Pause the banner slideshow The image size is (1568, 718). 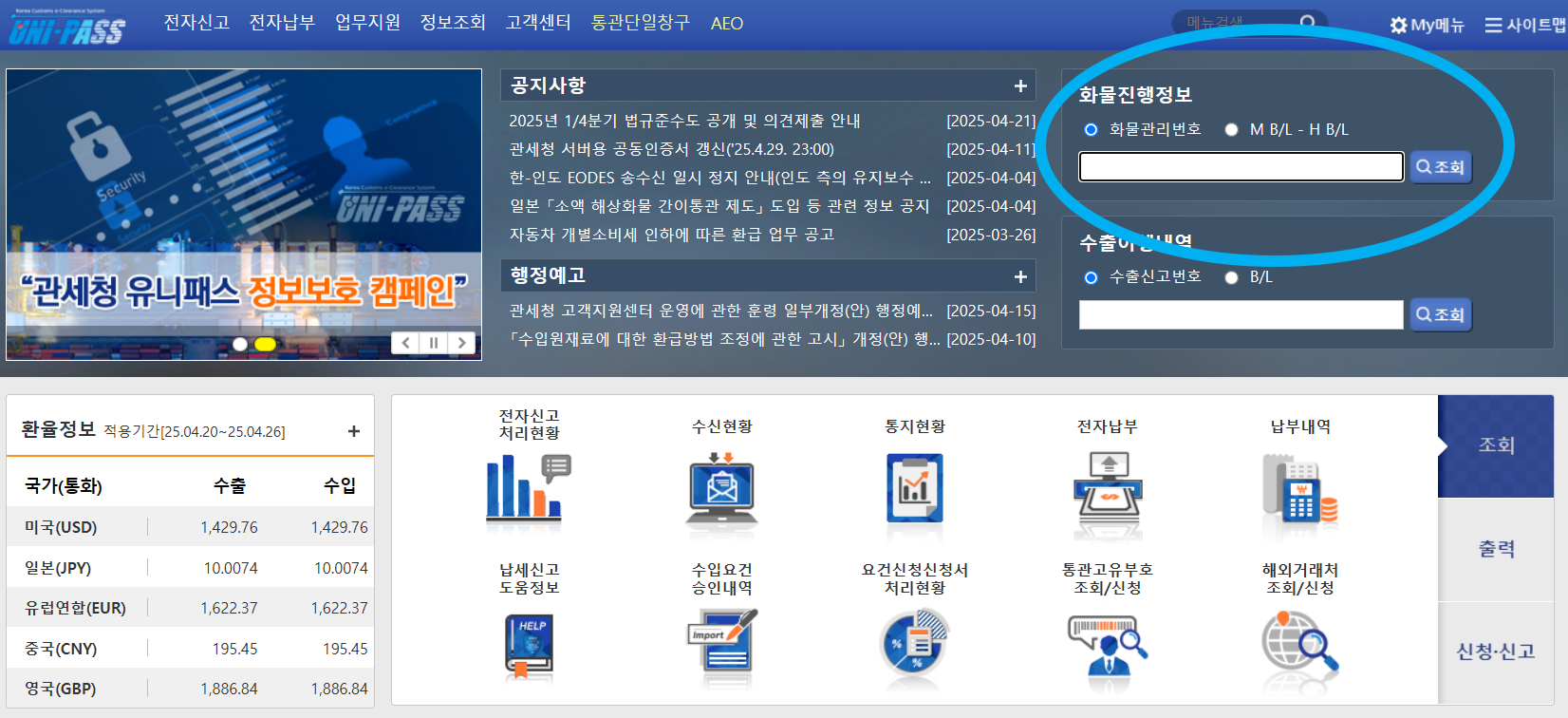pos(434,343)
